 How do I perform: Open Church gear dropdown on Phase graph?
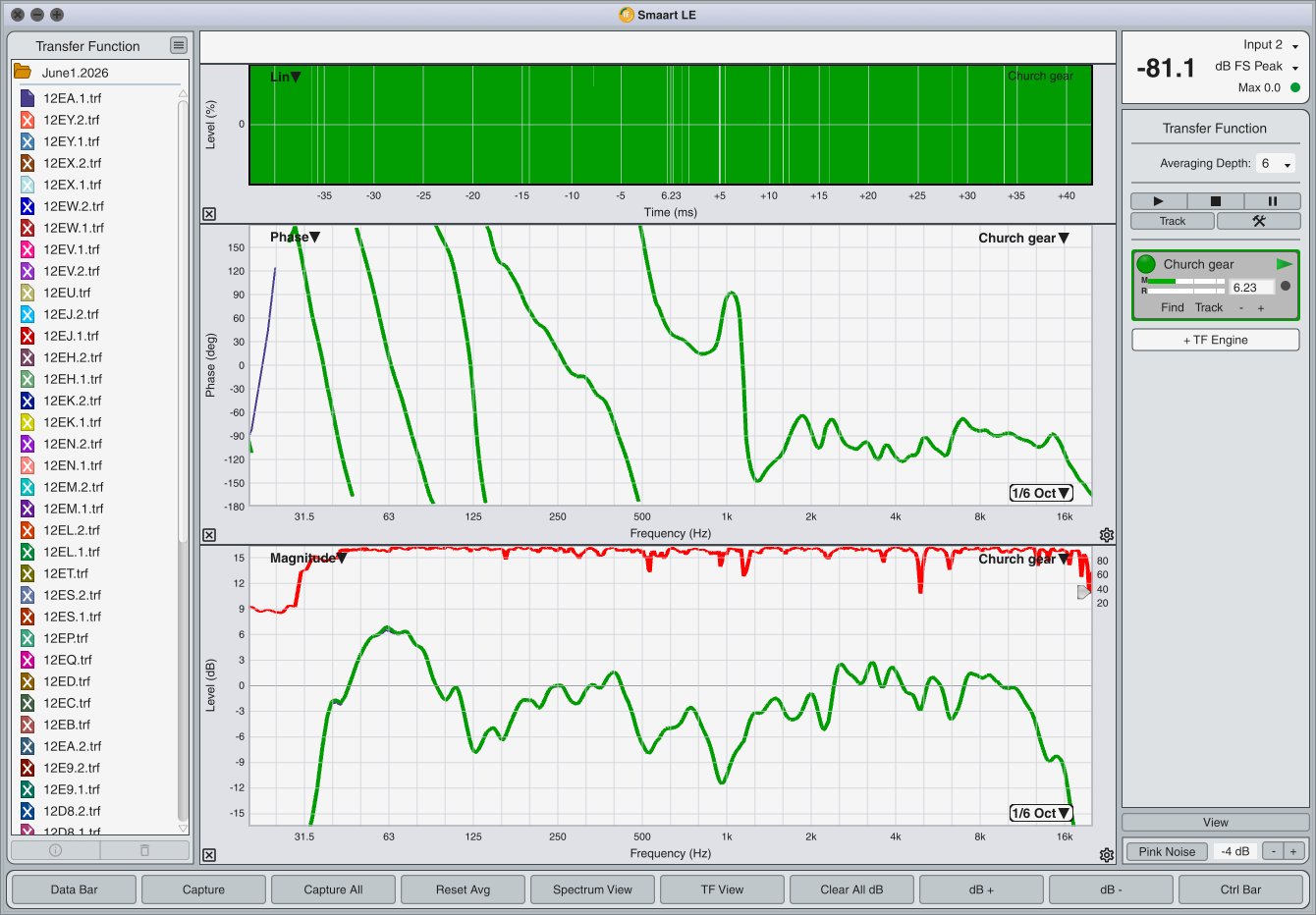(1023, 238)
